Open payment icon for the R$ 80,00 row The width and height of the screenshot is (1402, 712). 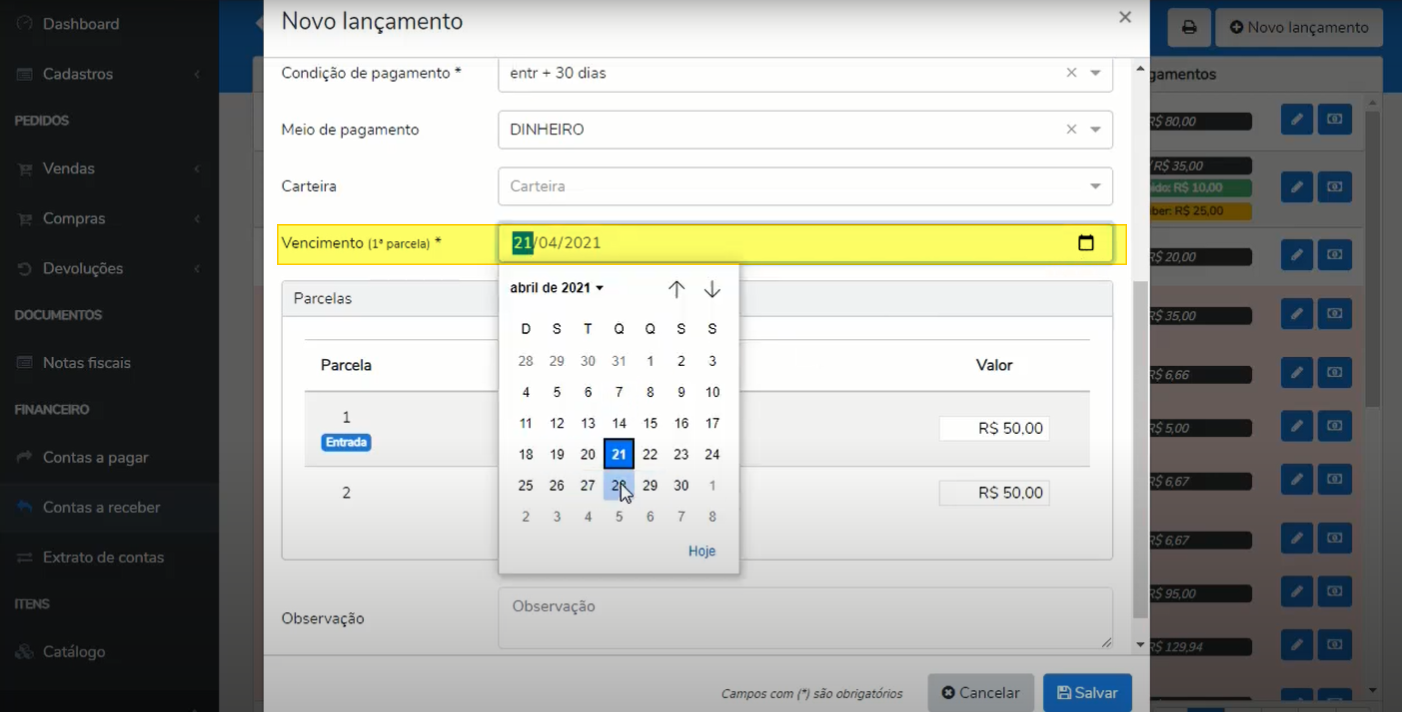pos(1334,119)
